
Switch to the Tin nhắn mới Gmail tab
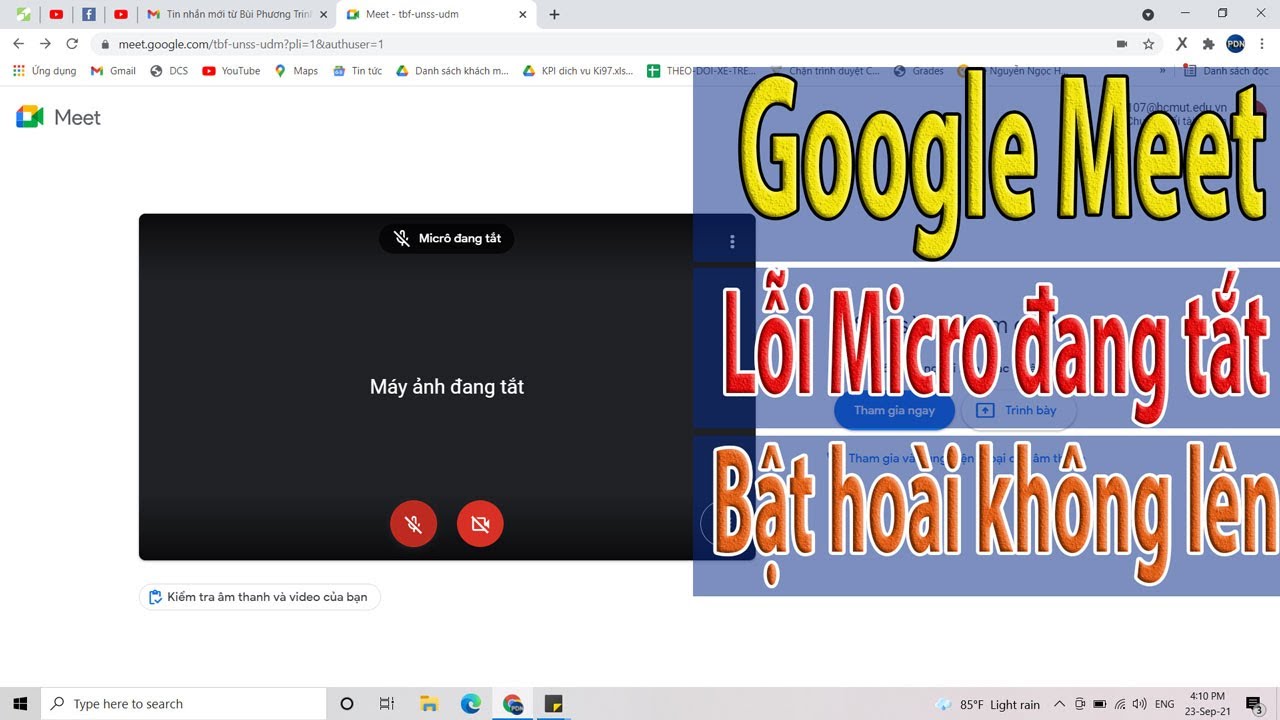229,14
